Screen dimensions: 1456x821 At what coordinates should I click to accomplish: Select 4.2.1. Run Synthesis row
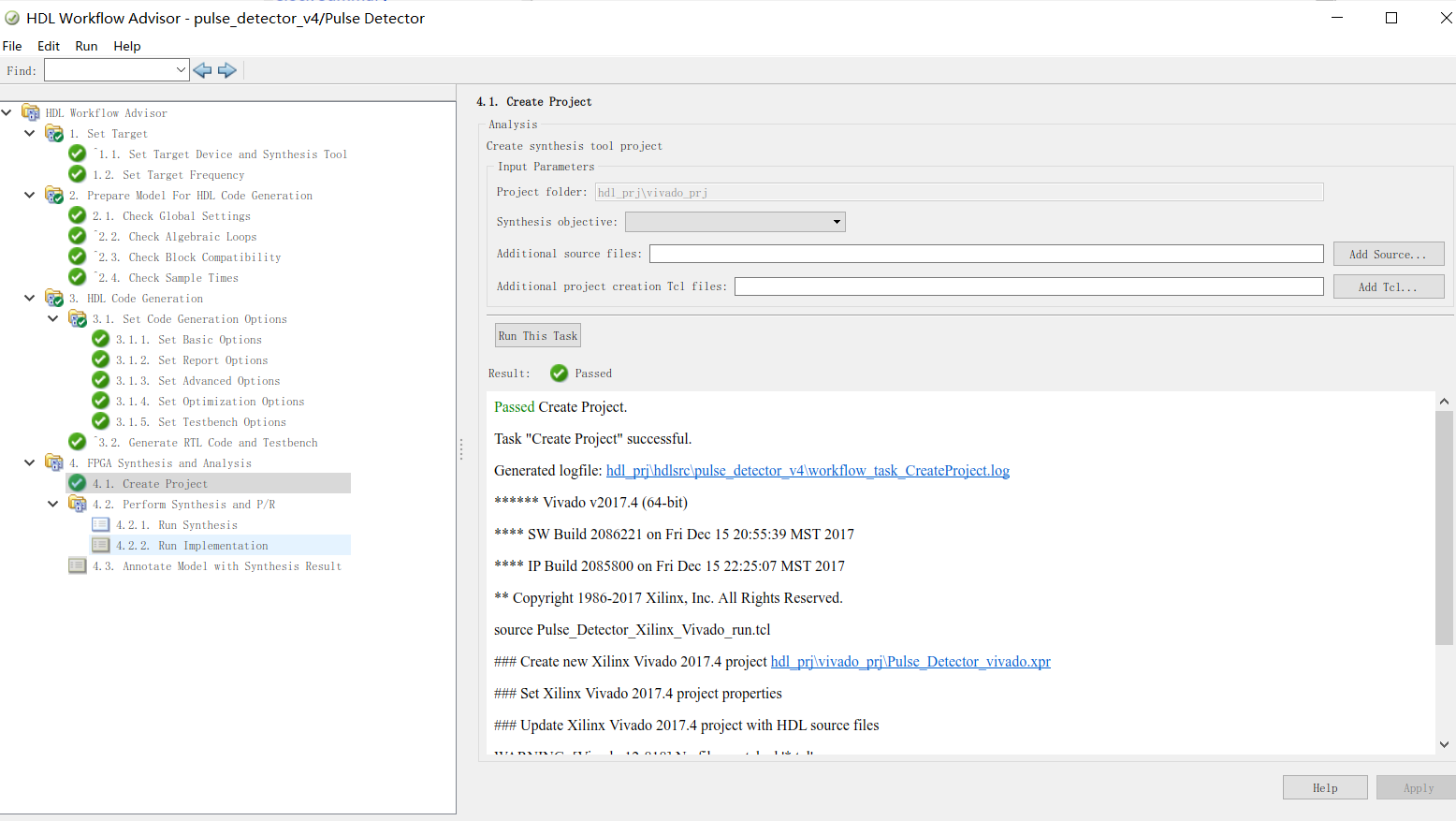tap(177, 525)
